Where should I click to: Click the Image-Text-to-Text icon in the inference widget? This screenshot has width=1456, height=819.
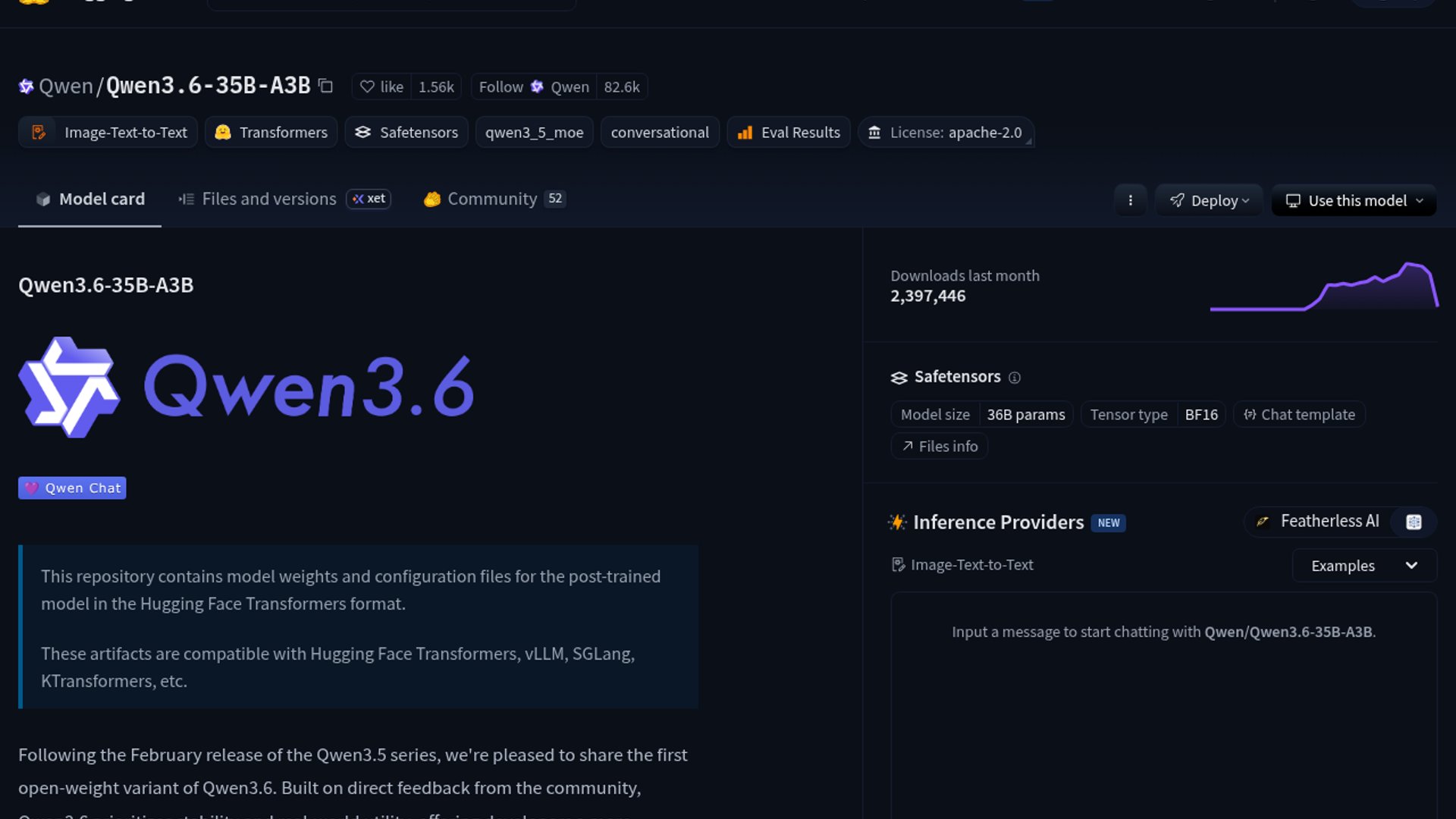[899, 564]
